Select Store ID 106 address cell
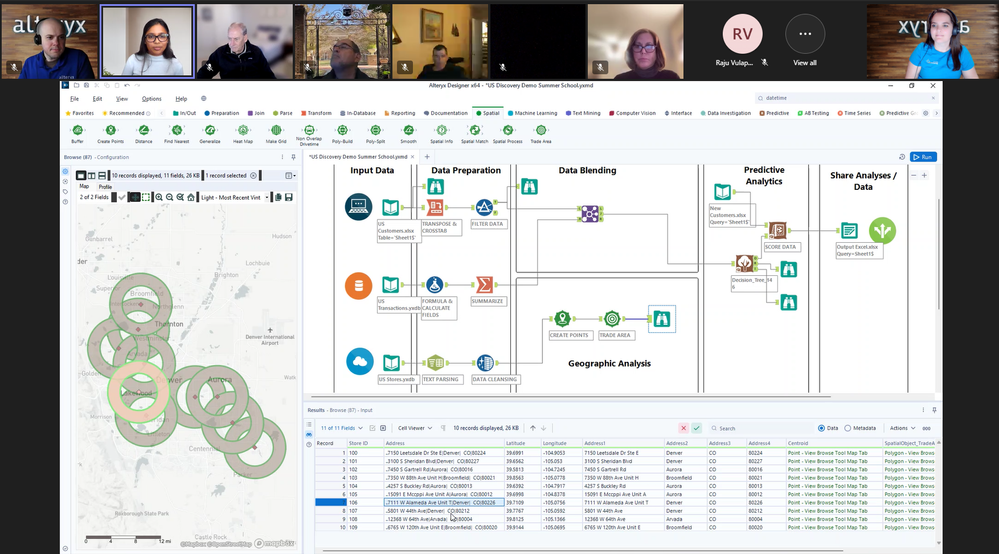999x554 pixels. pos(444,502)
